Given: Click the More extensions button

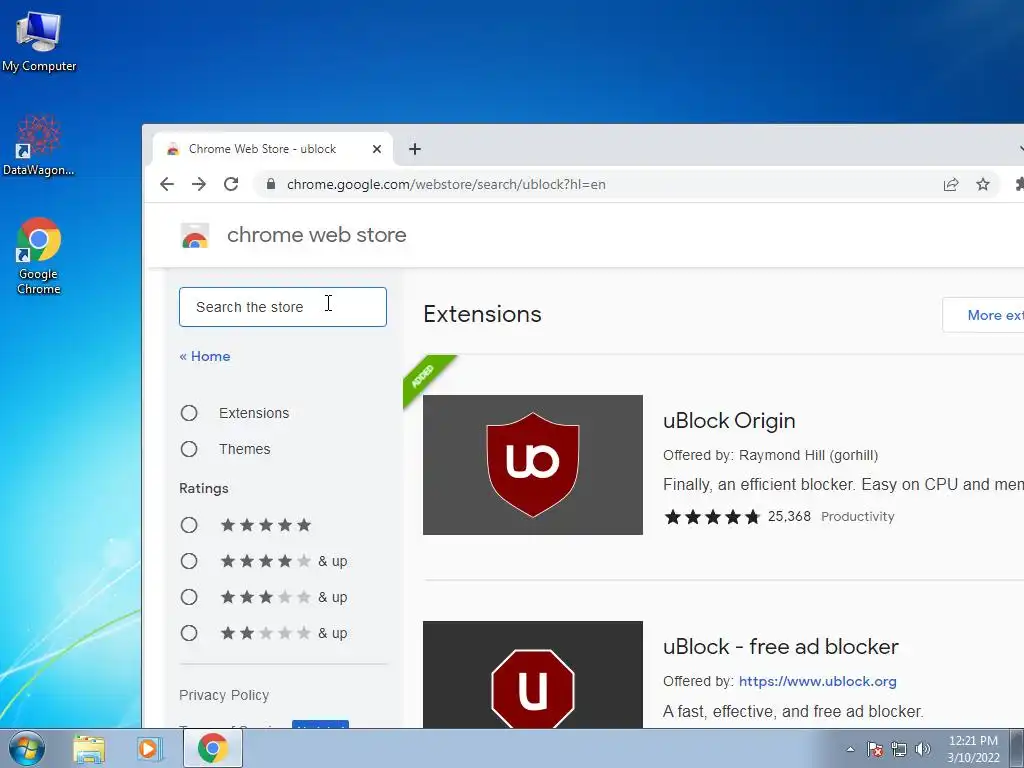Looking at the screenshot, I should [983, 315].
